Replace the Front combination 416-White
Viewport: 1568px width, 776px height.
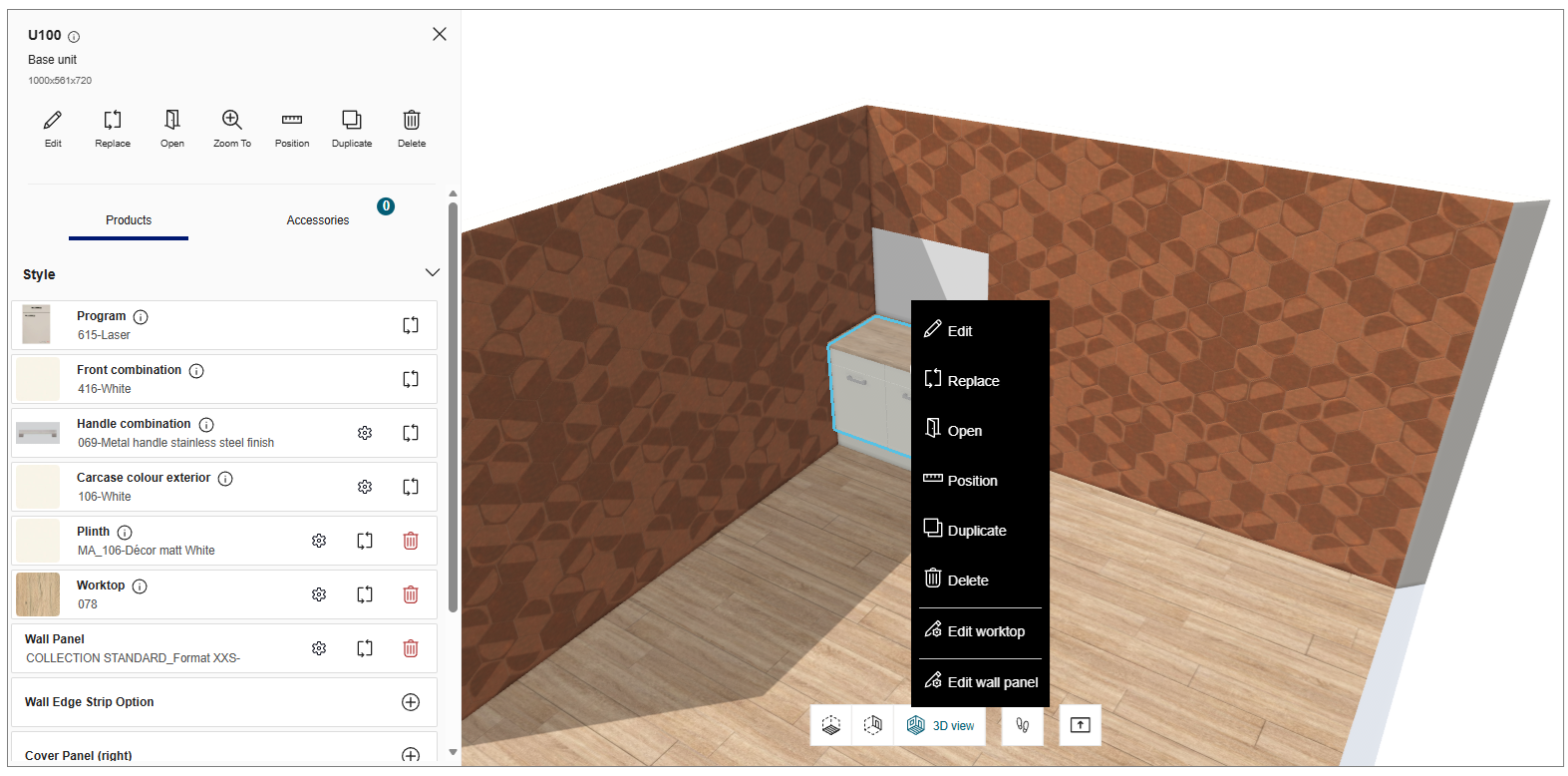point(411,379)
